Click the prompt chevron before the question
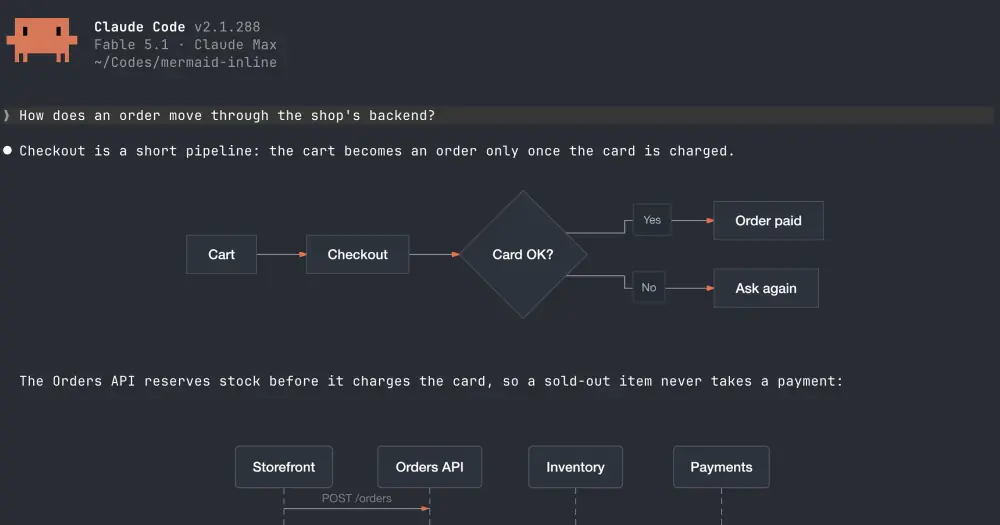 pyautogui.click(x=7, y=115)
